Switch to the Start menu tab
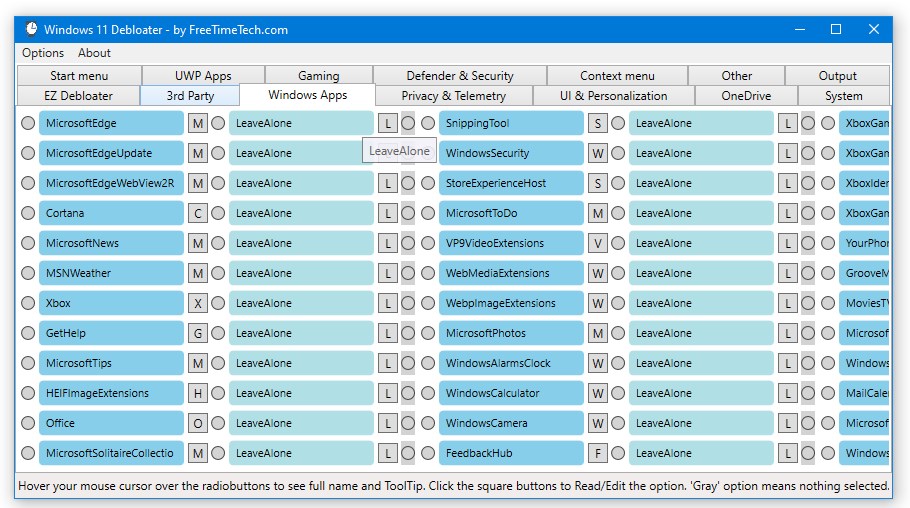The image size is (910, 508). point(80,75)
